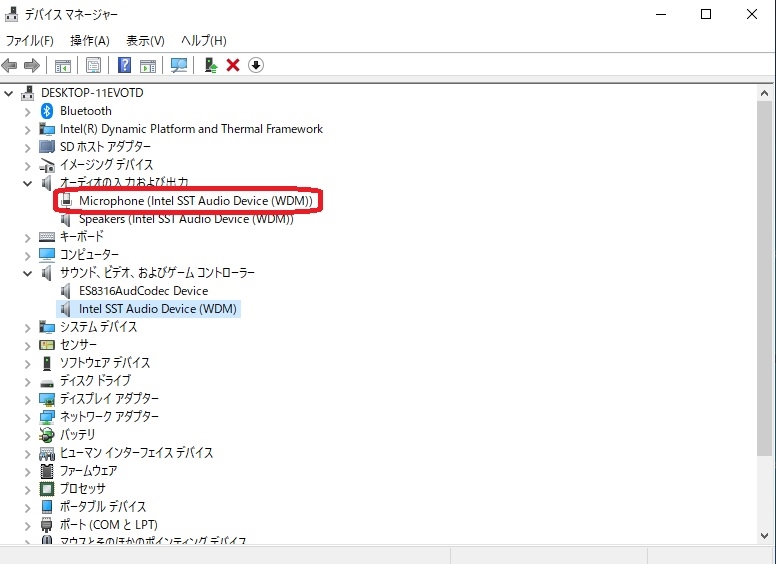Image resolution: width=776 pixels, height=564 pixels.
Task: Select the ディスプレイ アダプター label
Action: coord(109,398)
